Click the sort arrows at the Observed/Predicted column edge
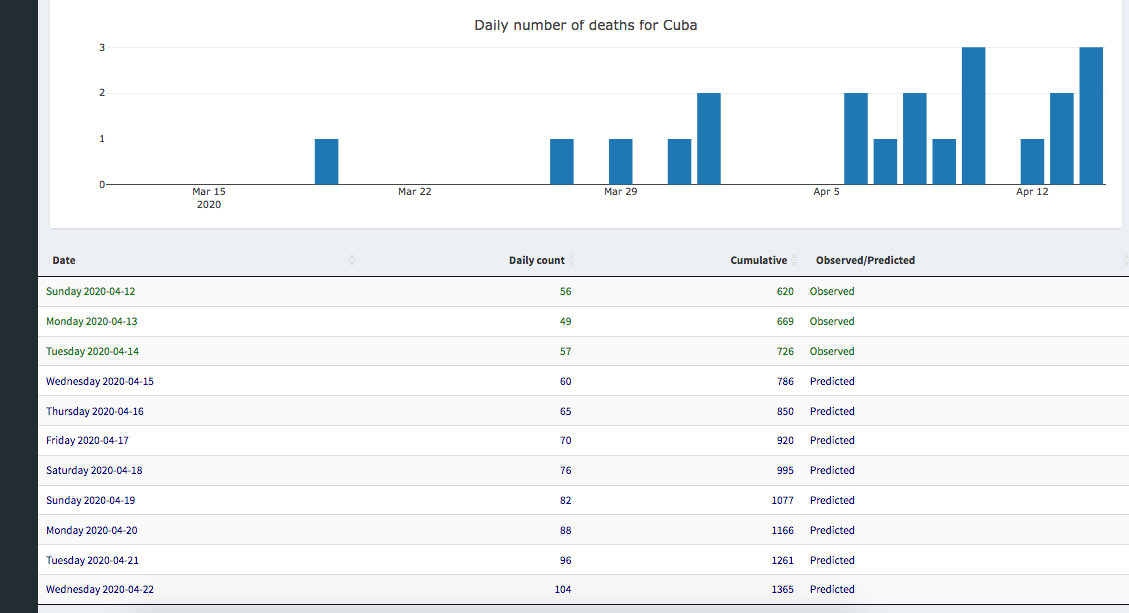Screen dimensions: 1129x613 pos(1125,260)
